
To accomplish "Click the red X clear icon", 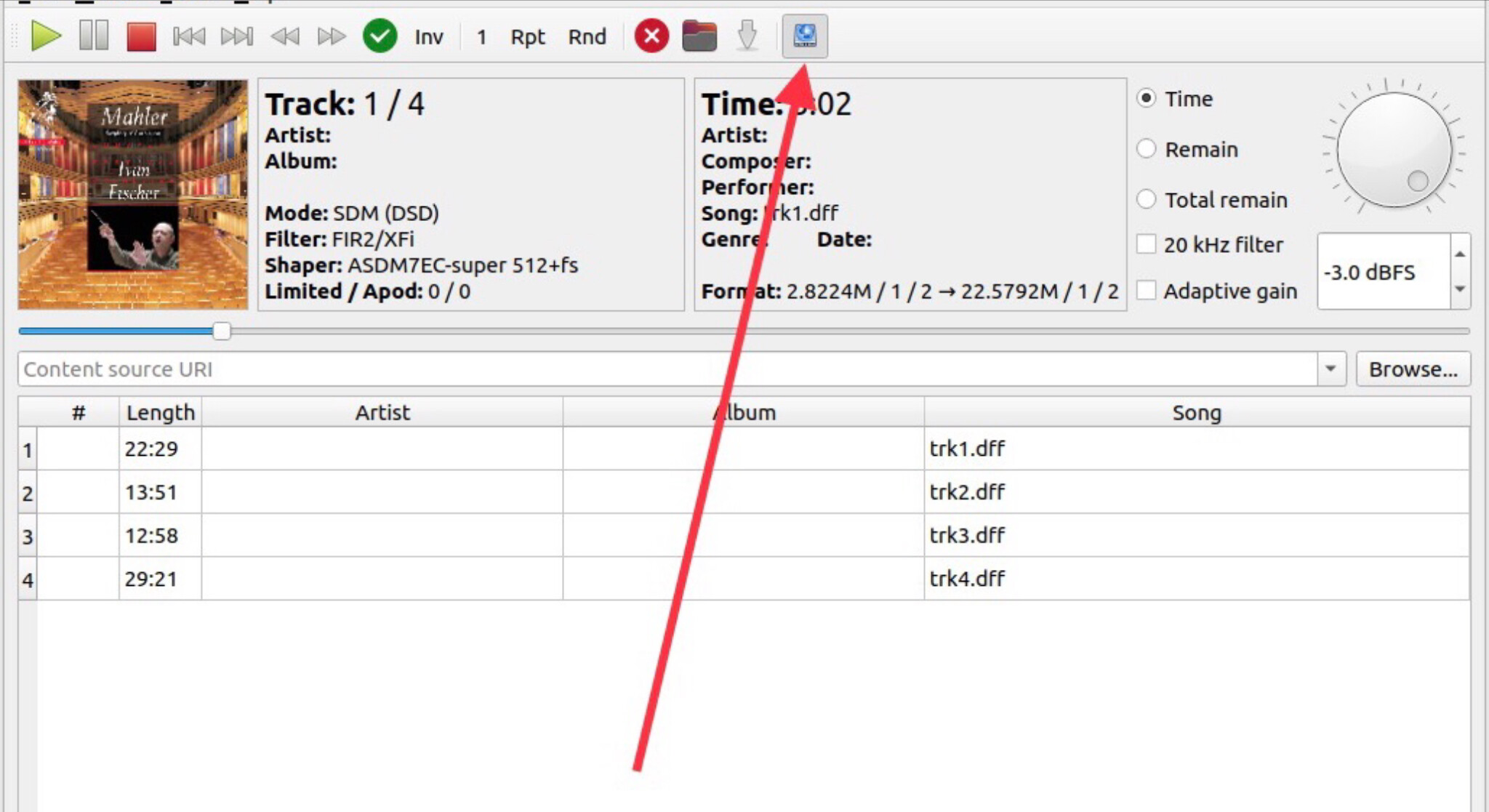I will 651,36.
